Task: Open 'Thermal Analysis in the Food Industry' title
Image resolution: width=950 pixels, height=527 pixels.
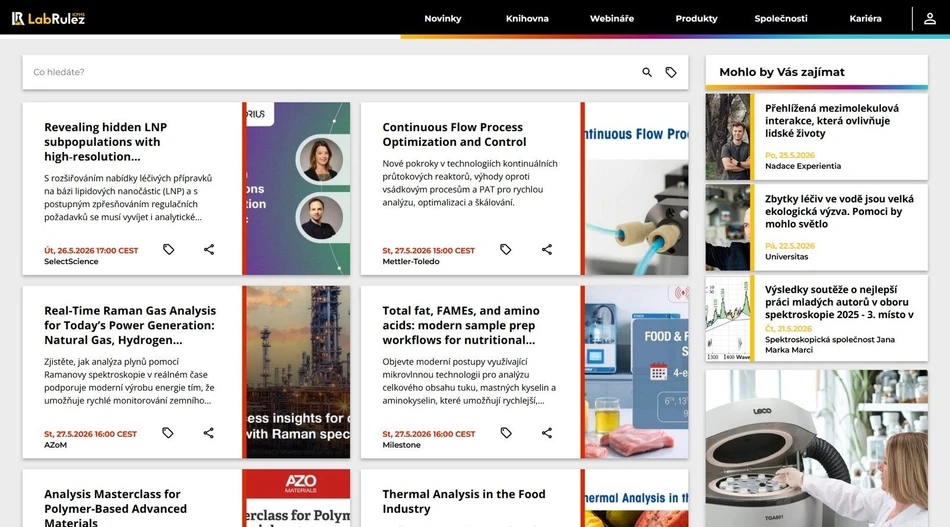Action: click(463, 502)
